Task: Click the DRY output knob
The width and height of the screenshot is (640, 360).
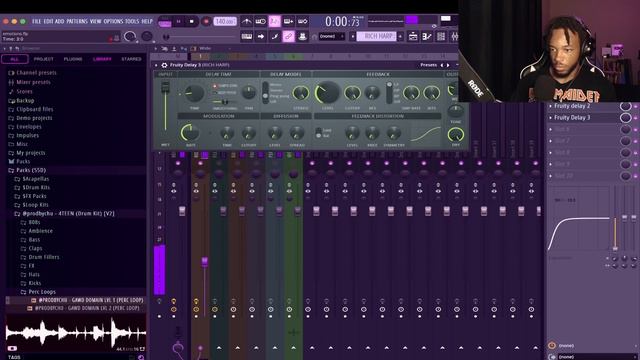Action: pyautogui.click(x=456, y=135)
